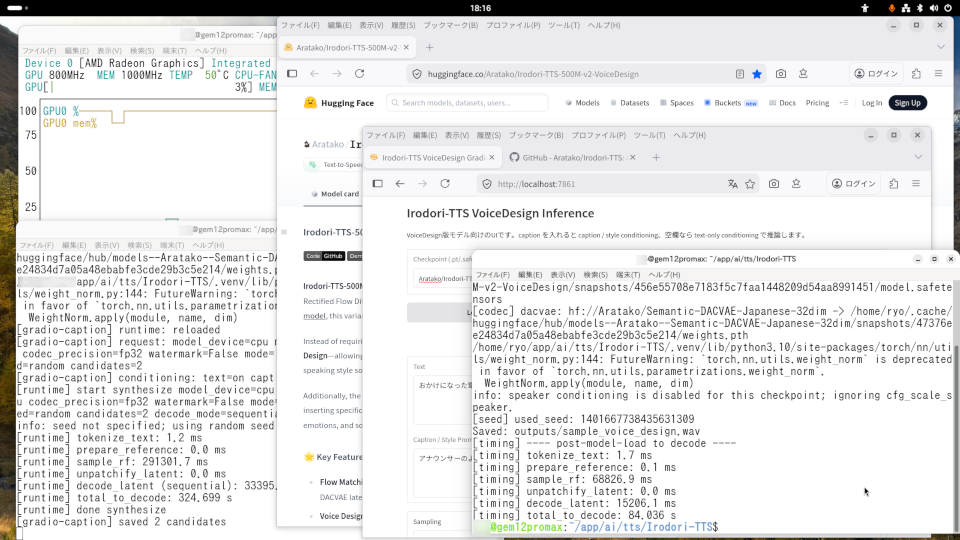Open system volume icon in top panel
The image size is (960, 540).
point(934,8)
